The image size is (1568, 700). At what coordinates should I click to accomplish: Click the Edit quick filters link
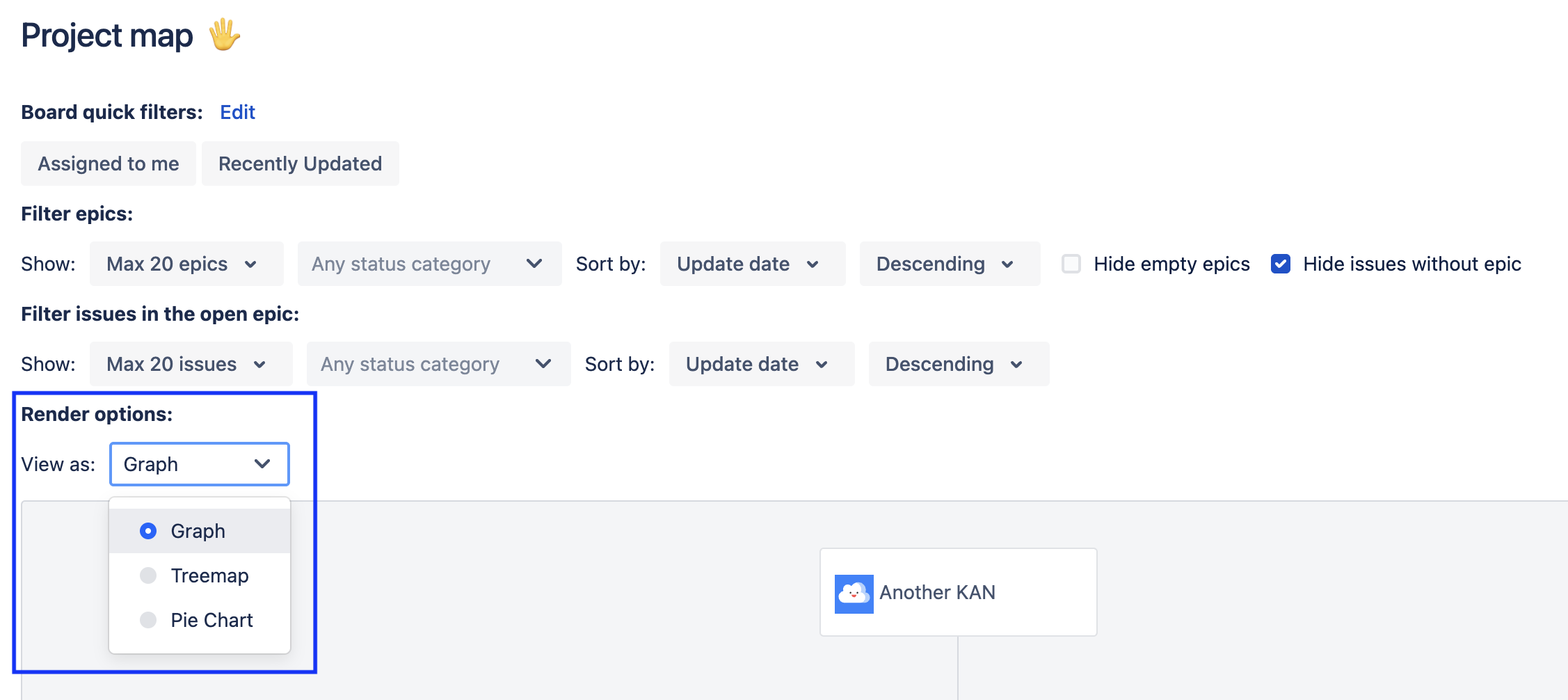(x=237, y=112)
